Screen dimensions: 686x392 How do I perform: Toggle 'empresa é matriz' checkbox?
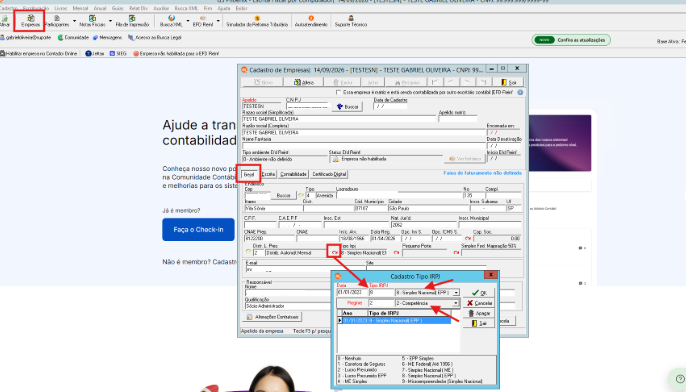[338, 92]
